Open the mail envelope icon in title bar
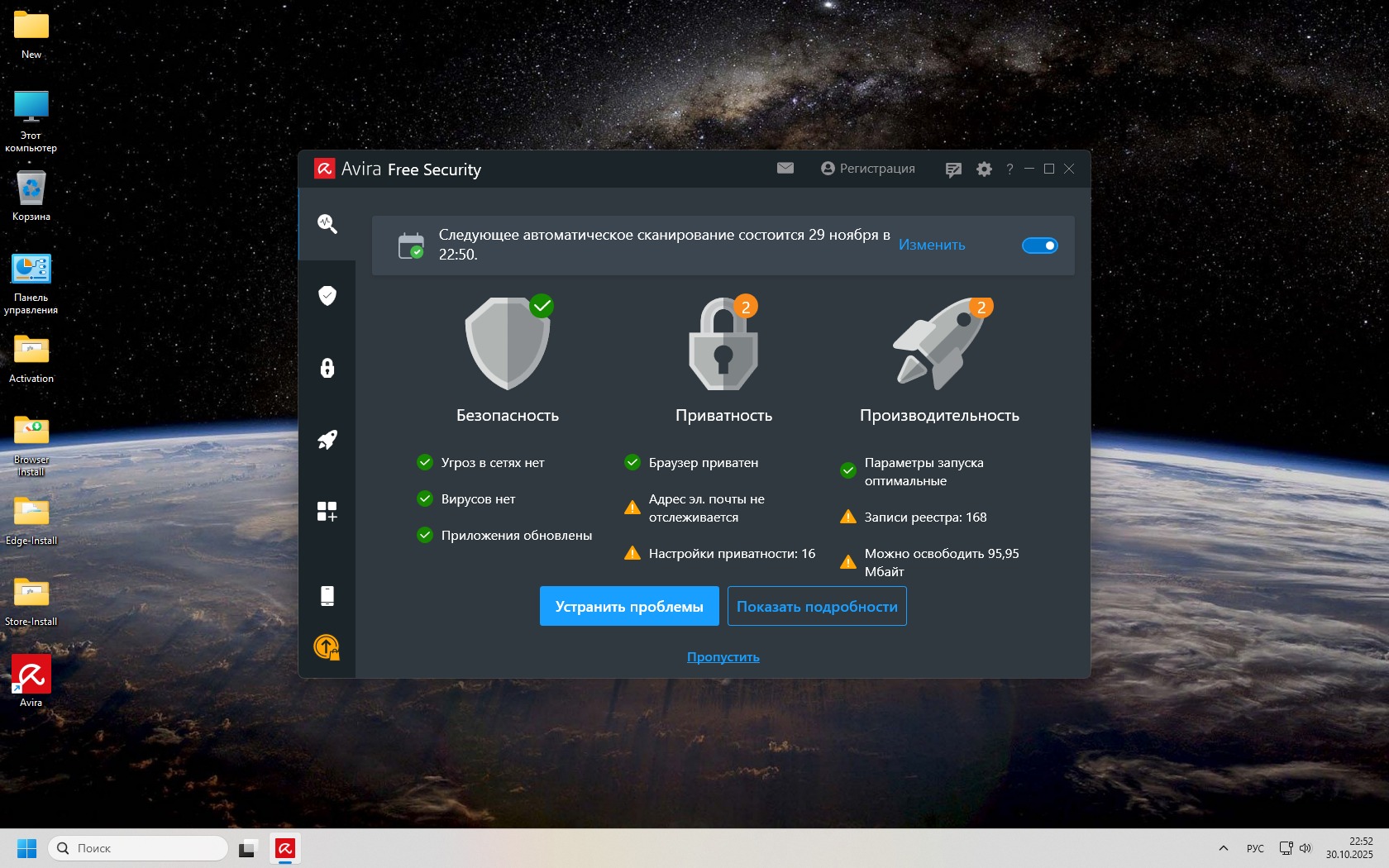The height and width of the screenshot is (868, 1389). click(x=785, y=169)
